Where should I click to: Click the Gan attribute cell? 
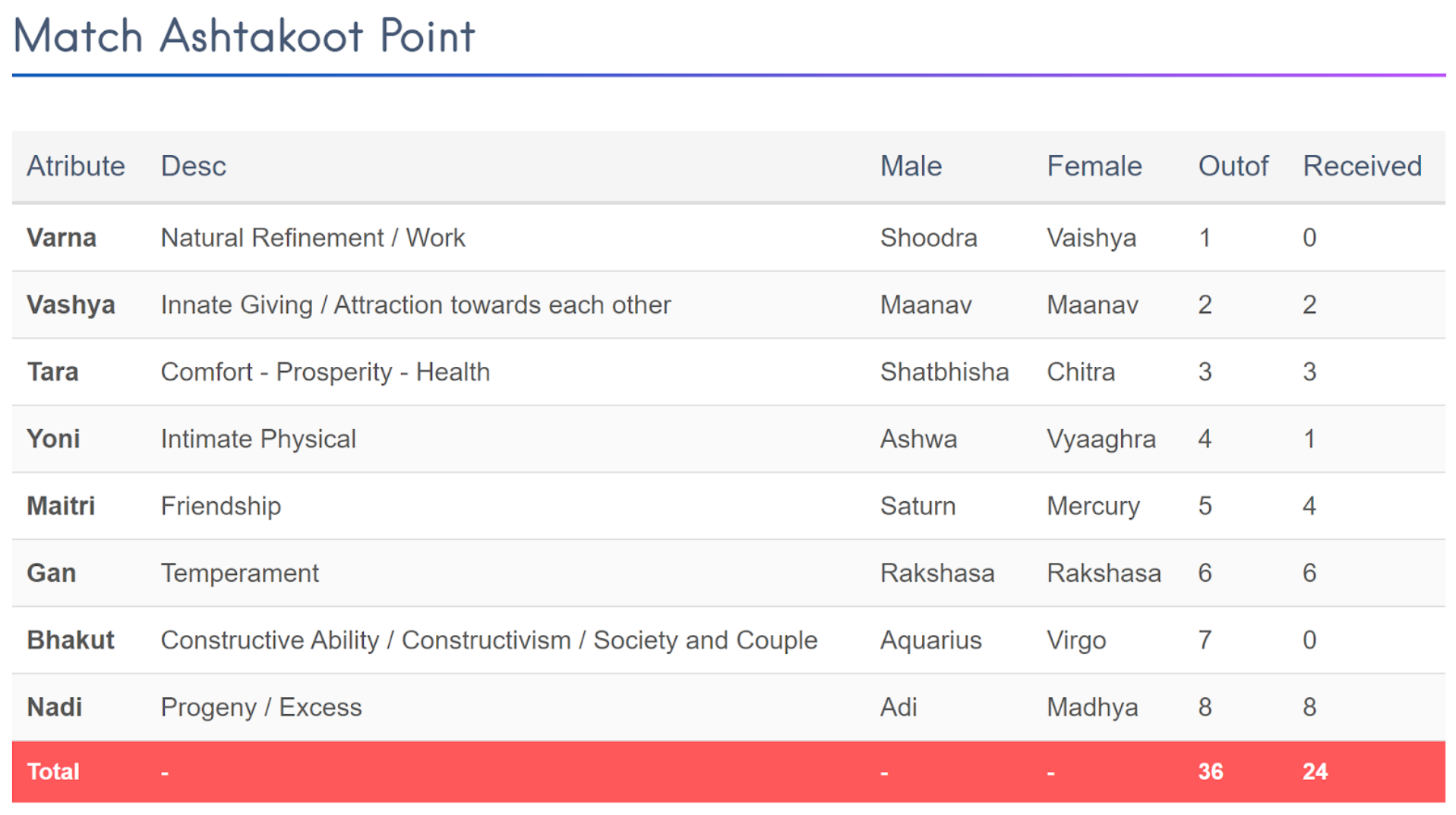pyautogui.click(x=51, y=573)
